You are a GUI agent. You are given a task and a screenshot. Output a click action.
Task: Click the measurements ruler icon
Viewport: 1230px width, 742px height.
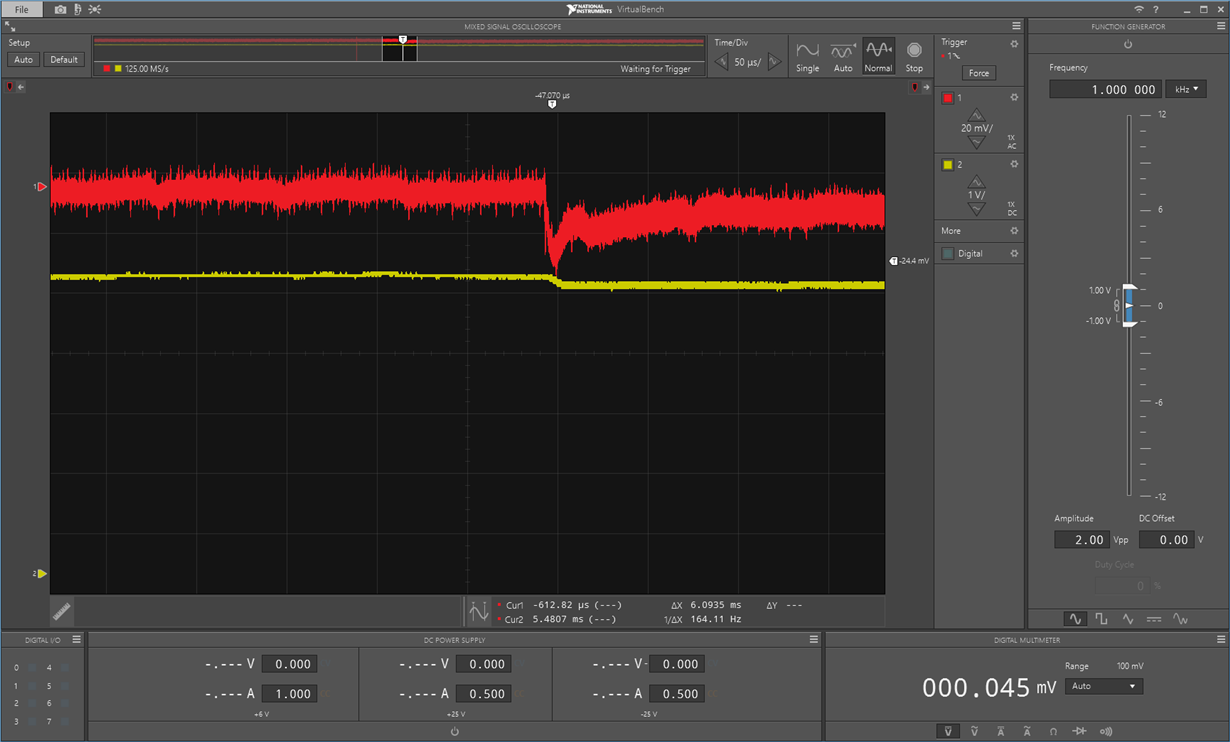pyautogui.click(x=62, y=610)
